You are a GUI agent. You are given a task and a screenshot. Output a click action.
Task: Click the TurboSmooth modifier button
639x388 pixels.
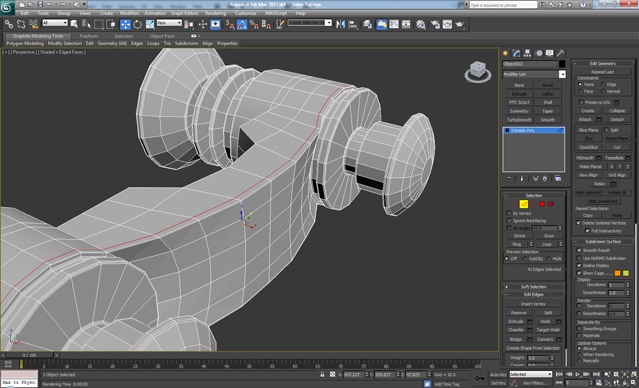click(x=519, y=120)
